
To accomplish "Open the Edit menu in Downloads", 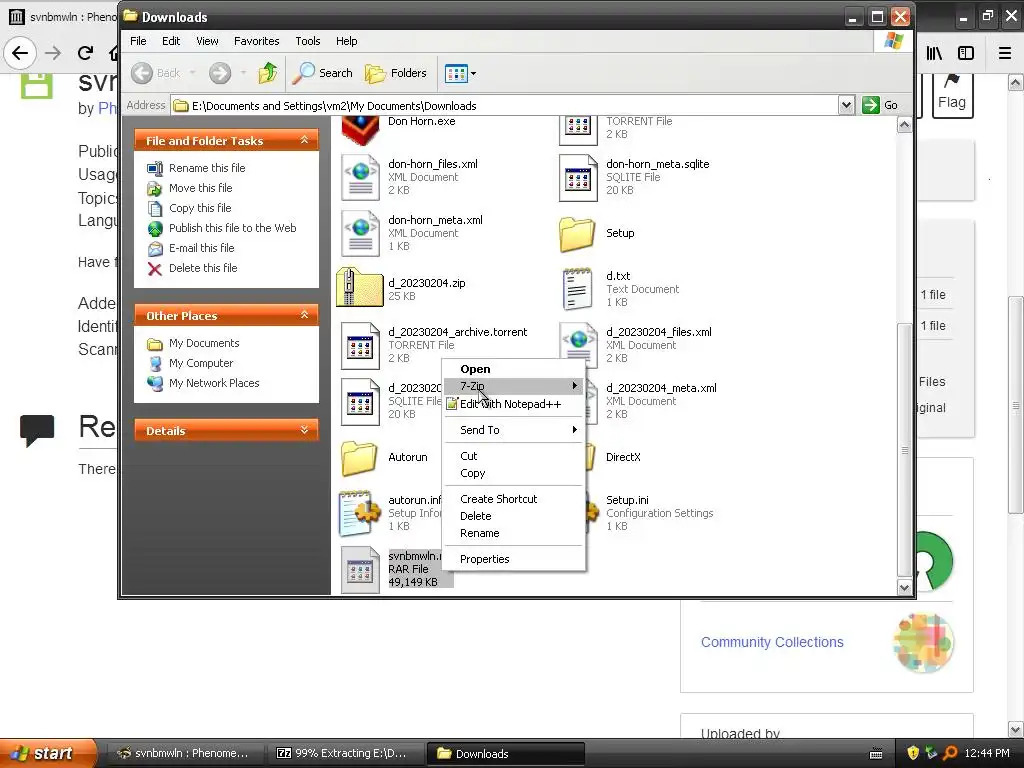I will (x=171, y=40).
